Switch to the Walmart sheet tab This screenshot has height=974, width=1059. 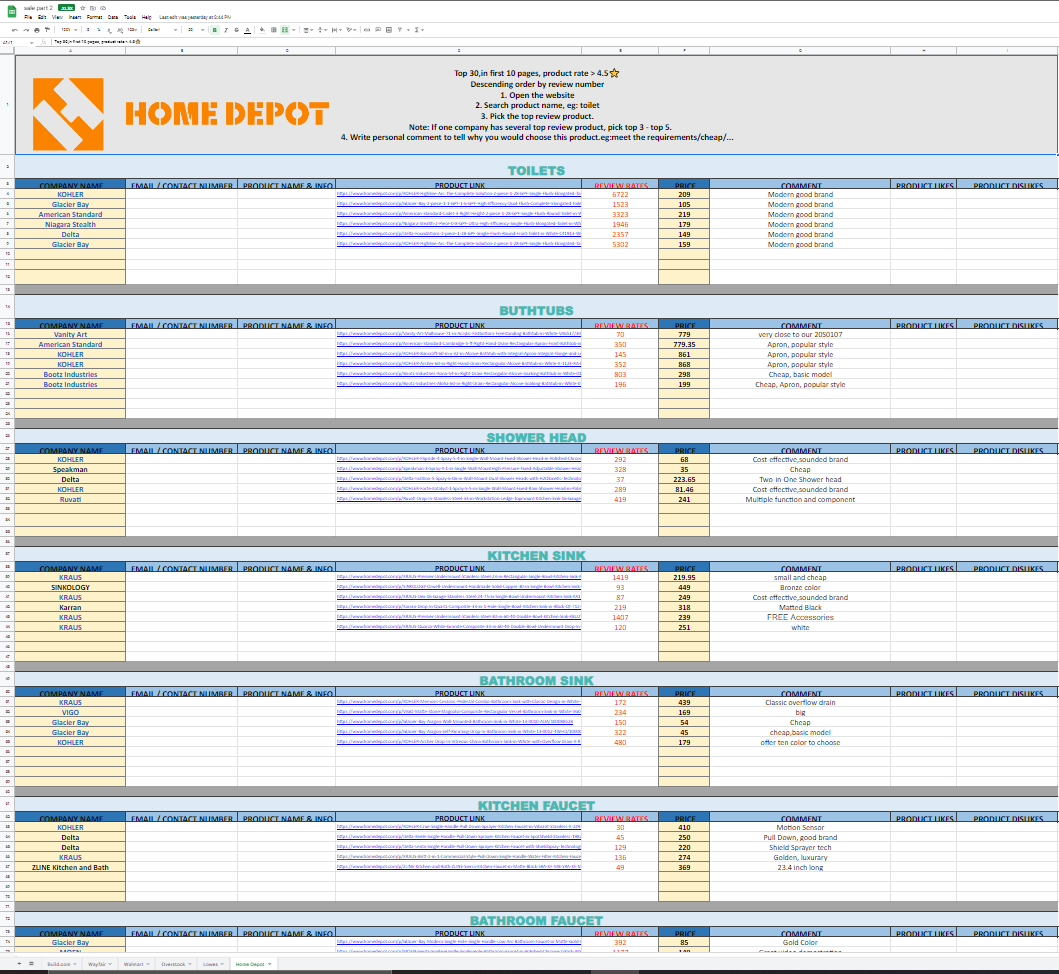click(136, 964)
